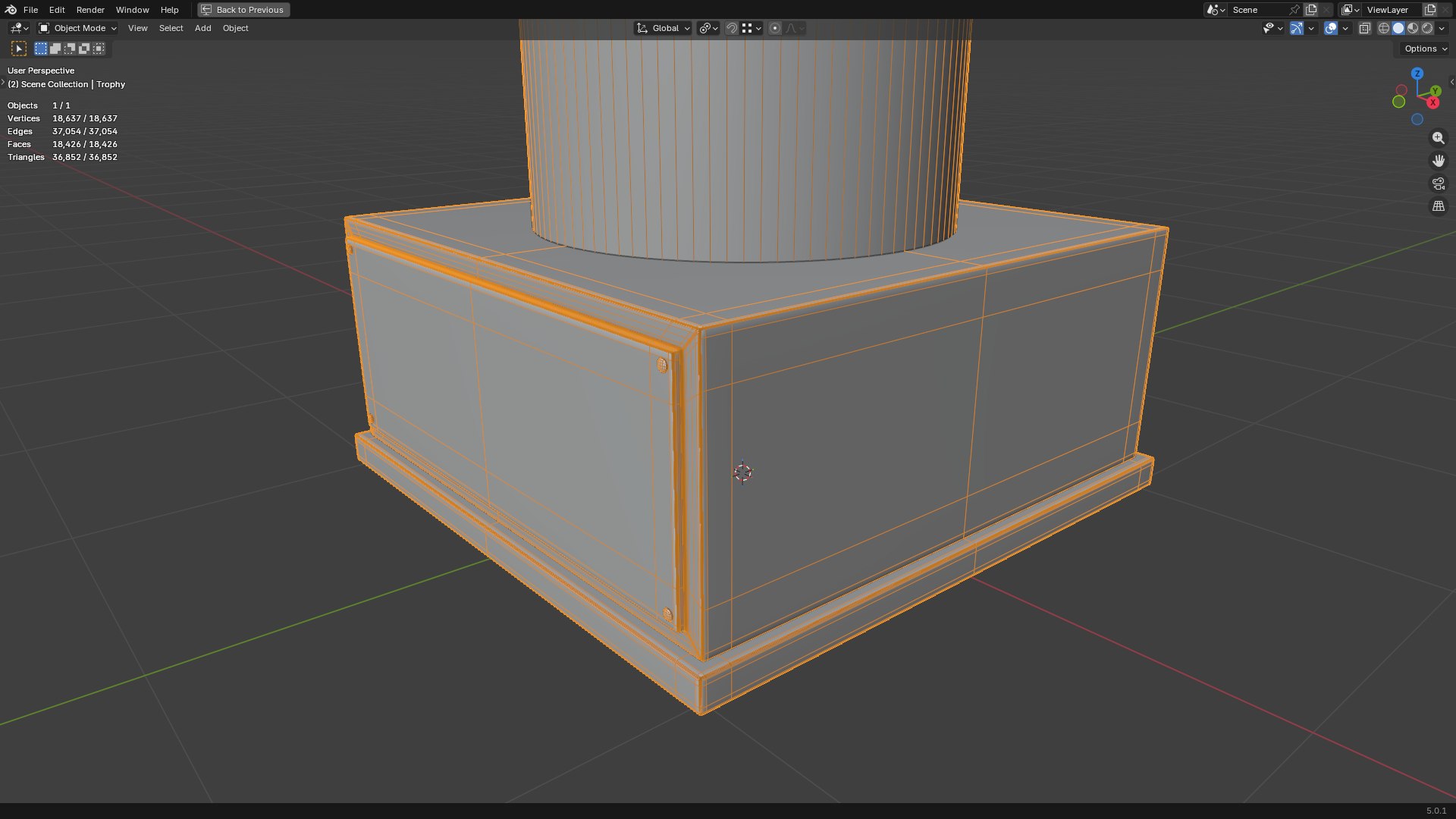Open the Object Mode dropdown
Screen dimensions: 1456x819
[x=77, y=28]
